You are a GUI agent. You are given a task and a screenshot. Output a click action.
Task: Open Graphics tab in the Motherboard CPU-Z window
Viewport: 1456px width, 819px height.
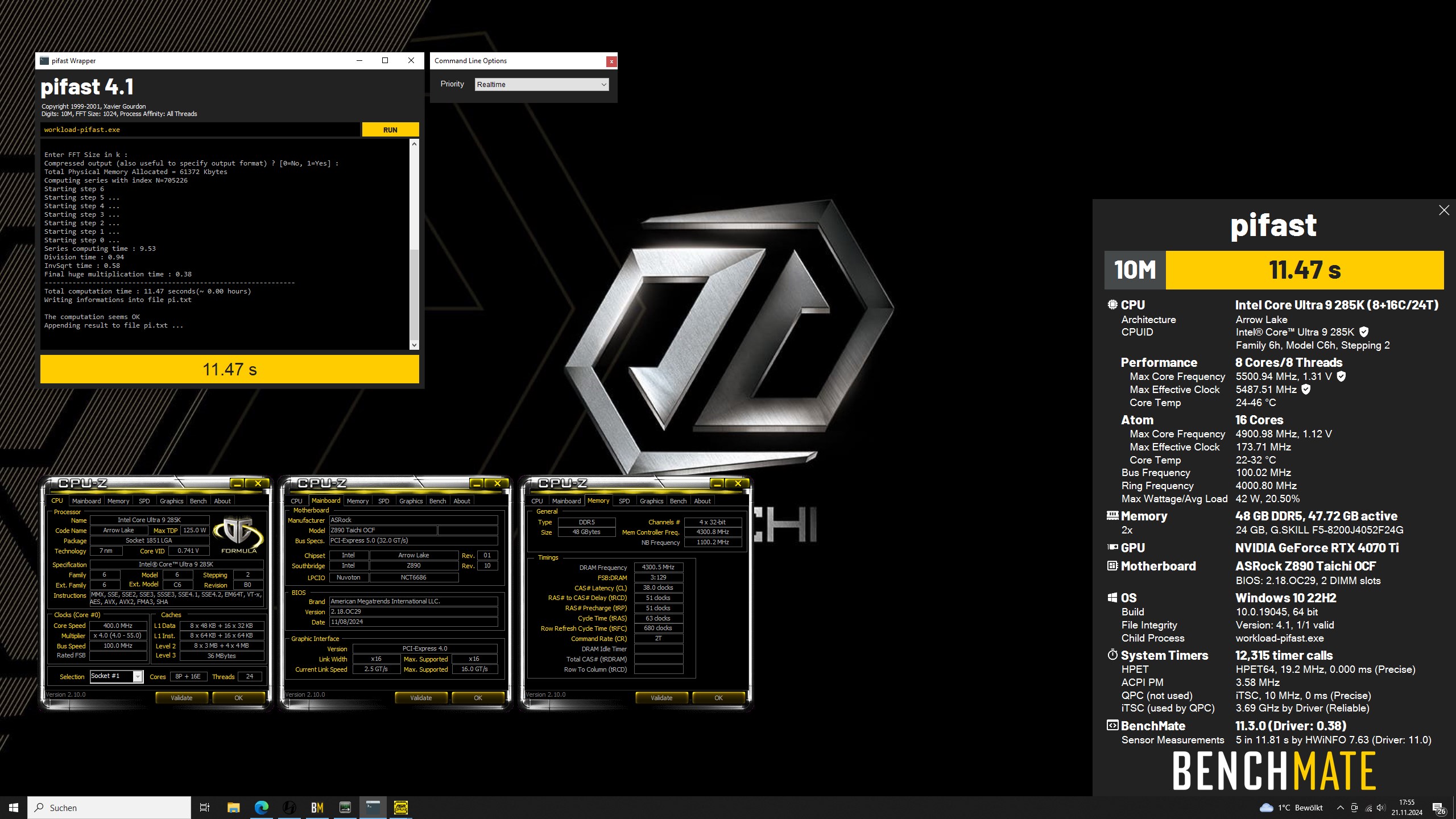[411, 501]
